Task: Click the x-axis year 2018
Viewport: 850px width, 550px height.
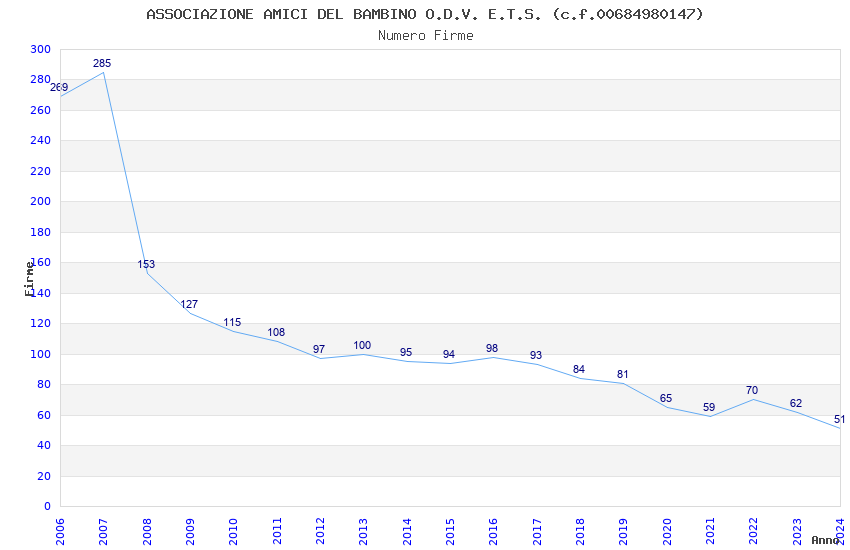Action: pos(580,532)
